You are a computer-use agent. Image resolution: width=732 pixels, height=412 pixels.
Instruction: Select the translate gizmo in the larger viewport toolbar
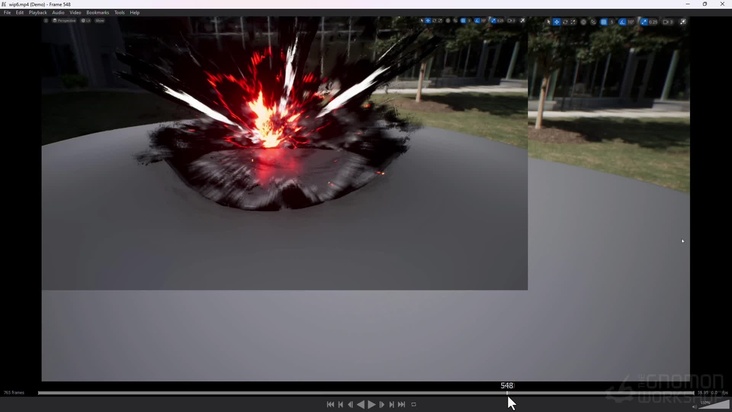point(557,22)
